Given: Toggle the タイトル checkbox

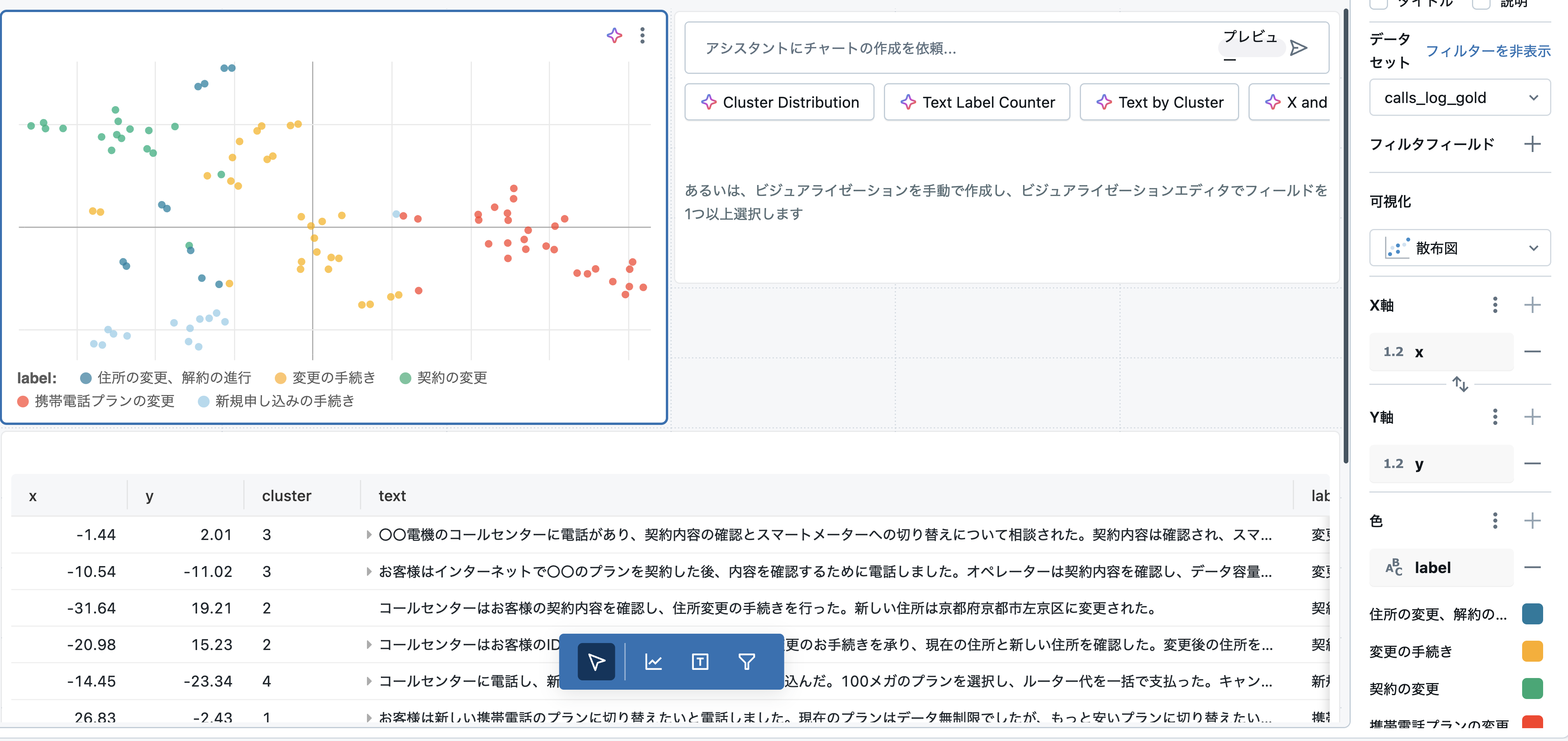Looking at the screenshot, I should click(1378, 3).
